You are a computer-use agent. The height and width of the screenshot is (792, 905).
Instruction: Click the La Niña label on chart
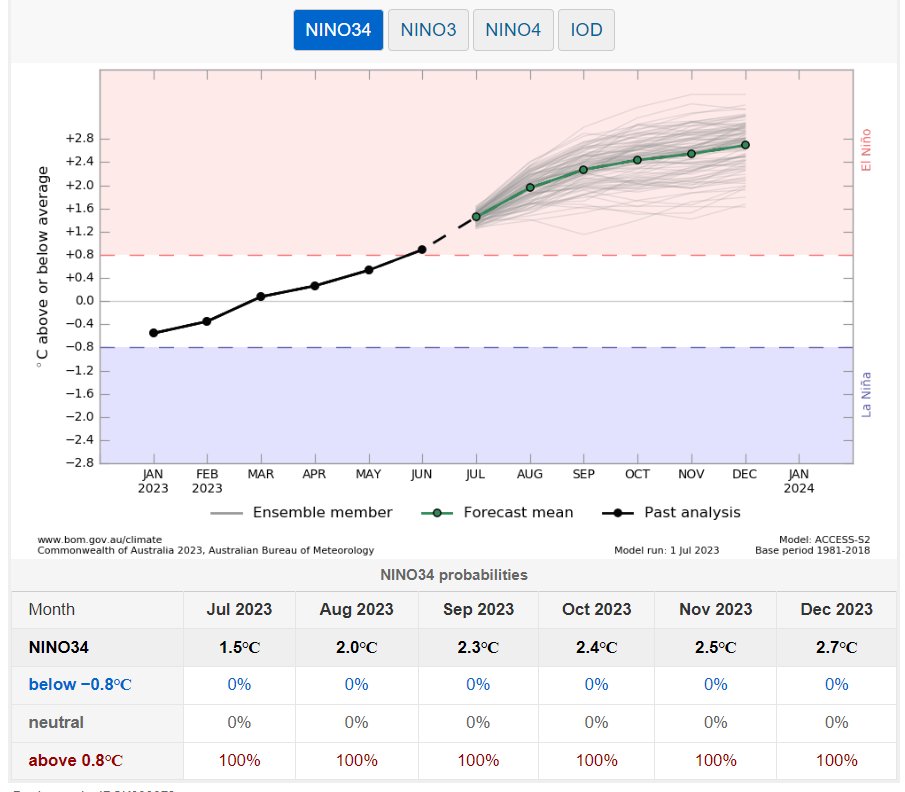pyautogui.click(x=866, y=395)
